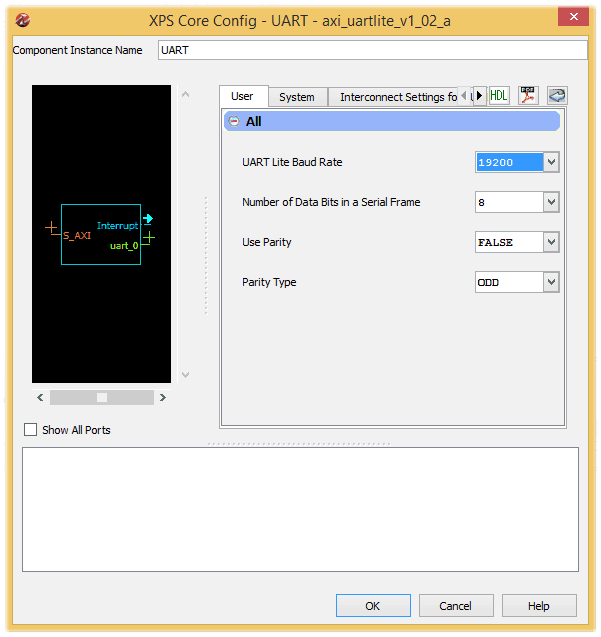Open the UART Lite Baud Rate dropdown
The image size is (601, 637).
[x=551, y=162]
